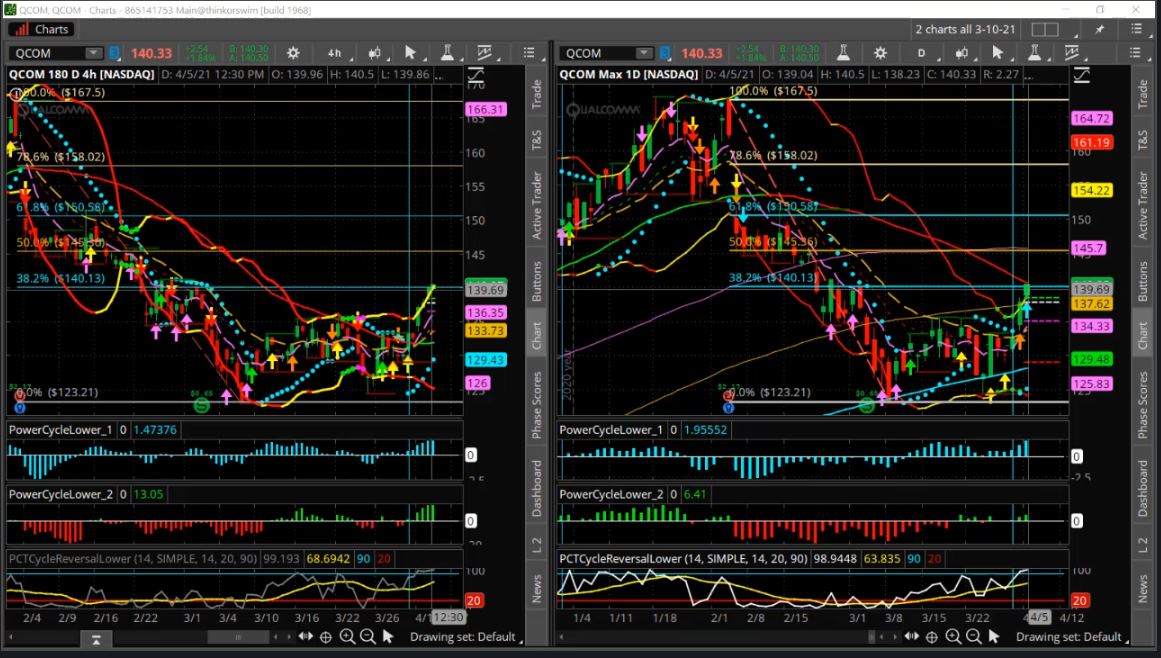The height and width of the screenshot is (658, 1161).
Task: Select the pointer drawing tool on right chart toolbar
Action: coord(997,53)
